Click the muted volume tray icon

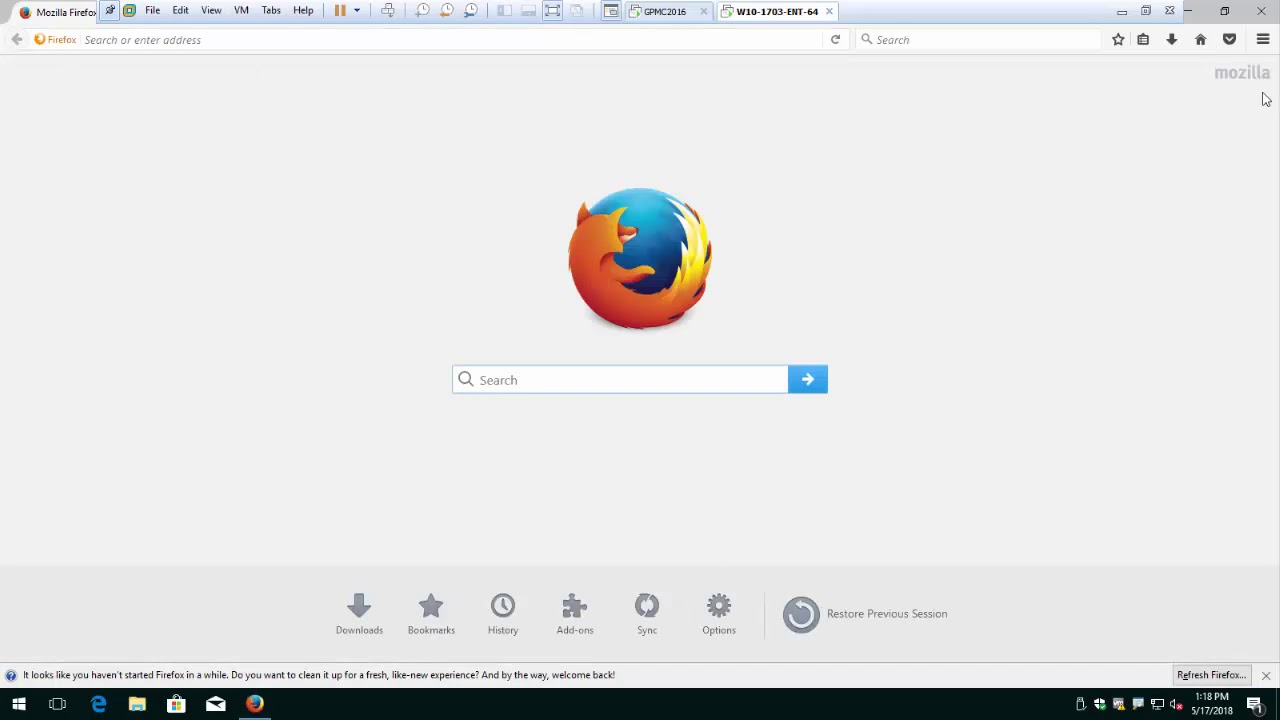(x=1176, y=704)
